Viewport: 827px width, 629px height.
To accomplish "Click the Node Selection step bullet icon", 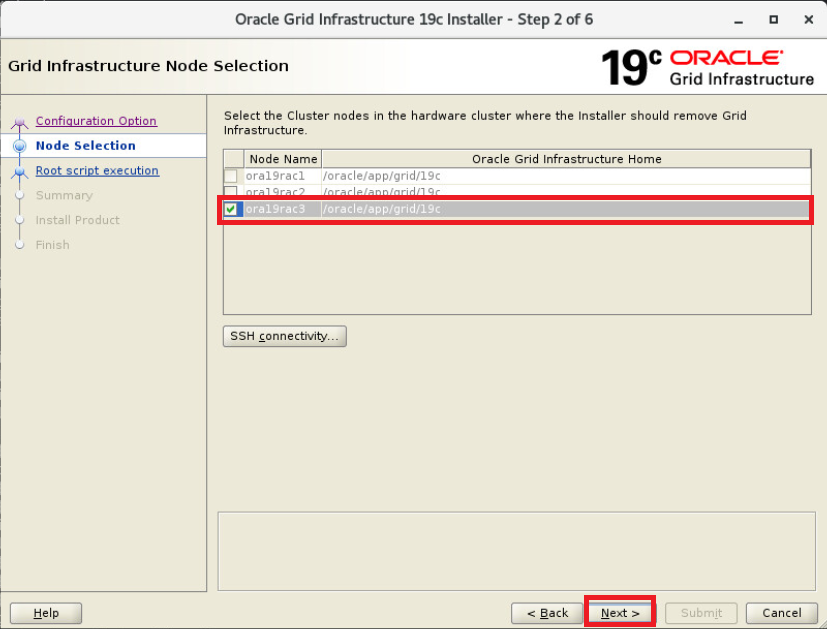I will tap(20, 146).
